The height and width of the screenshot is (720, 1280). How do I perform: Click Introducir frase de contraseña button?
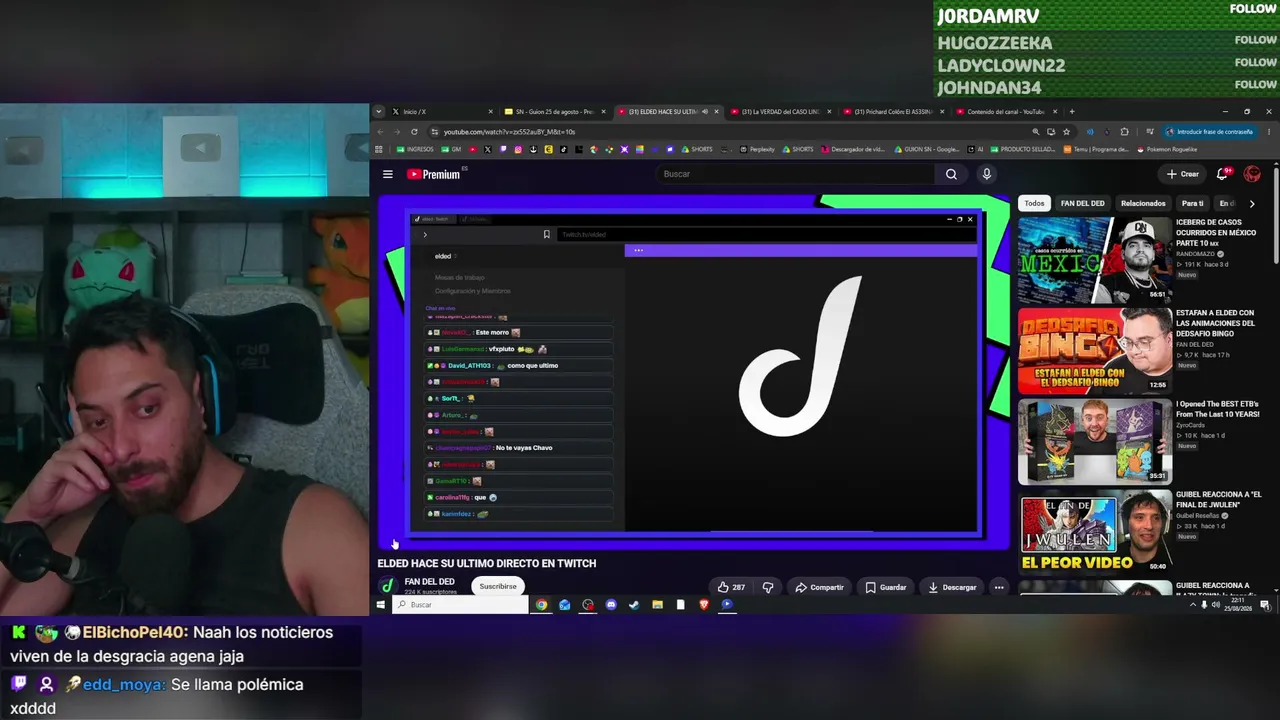(x=1208, y=131)
